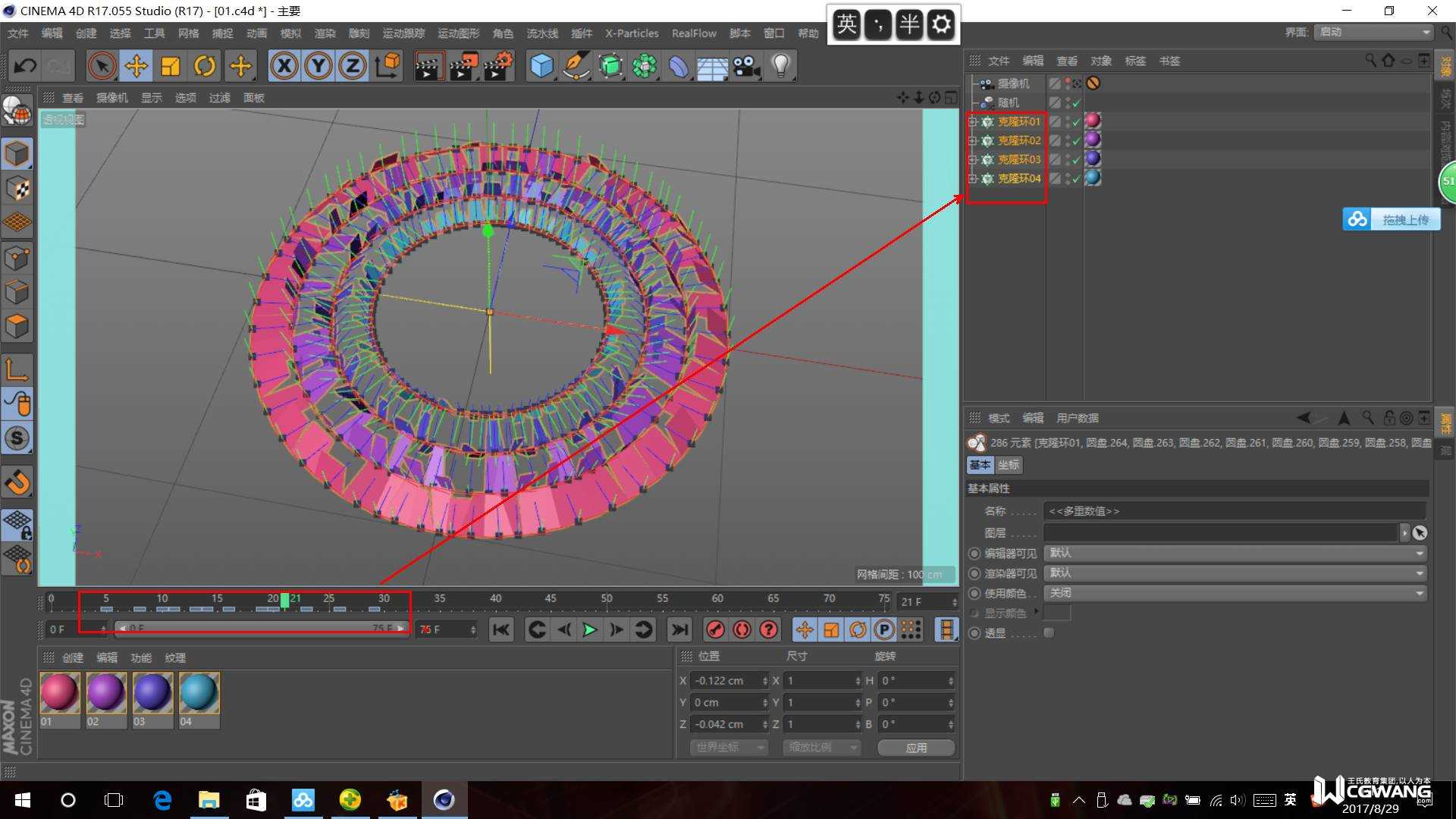This screenshot has height=819, width=1456.
Task: Open 编辑器可见 dropdown
Action: click(x=1235, y=553)
